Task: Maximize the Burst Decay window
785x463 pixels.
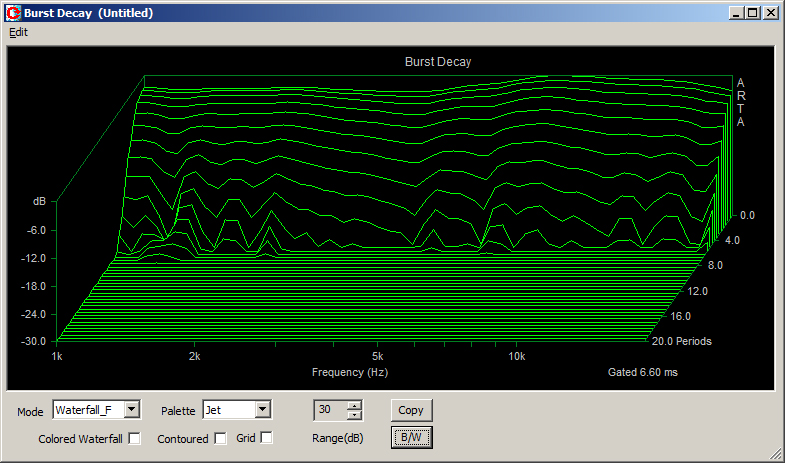Action: point(753,13)
